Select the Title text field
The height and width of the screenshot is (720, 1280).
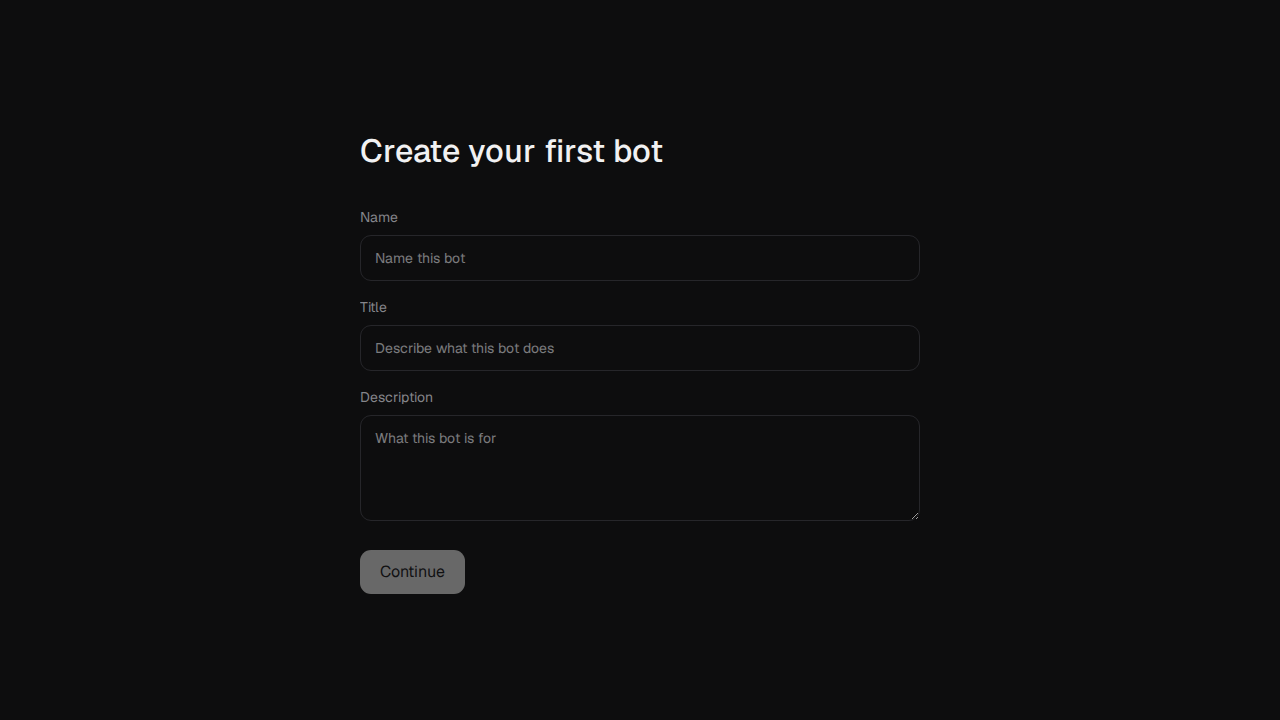[x=640, y=348]
